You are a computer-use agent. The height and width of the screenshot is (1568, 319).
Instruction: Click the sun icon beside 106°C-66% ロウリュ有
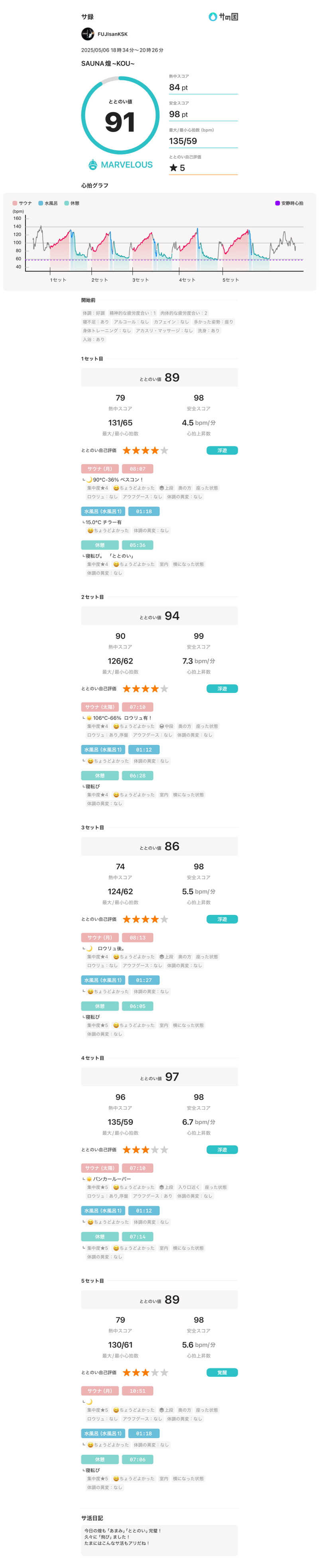pos(89,717)
